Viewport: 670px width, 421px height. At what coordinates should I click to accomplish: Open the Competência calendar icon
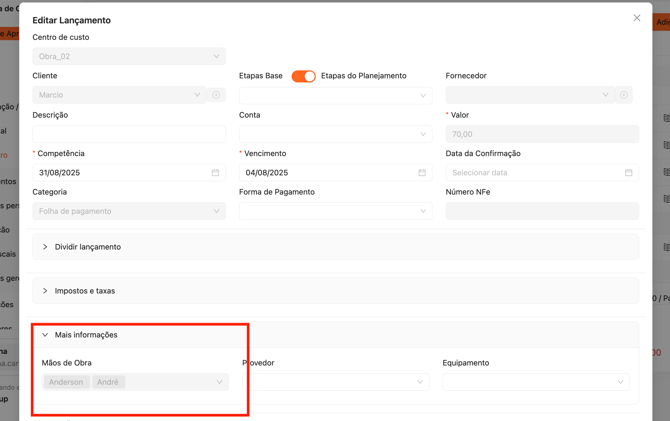pyautogui.click(x=215, y=173)
